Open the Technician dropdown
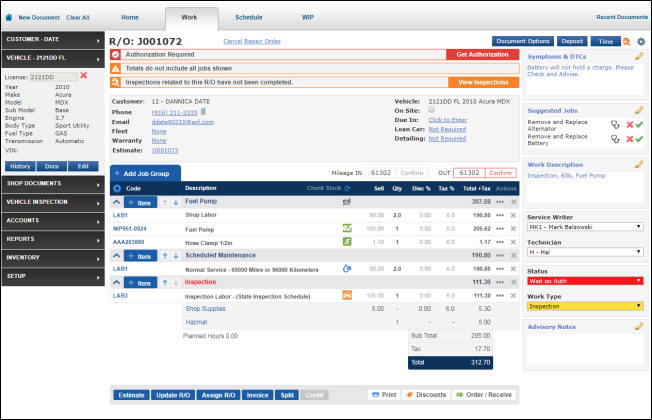 click(585, 252)
